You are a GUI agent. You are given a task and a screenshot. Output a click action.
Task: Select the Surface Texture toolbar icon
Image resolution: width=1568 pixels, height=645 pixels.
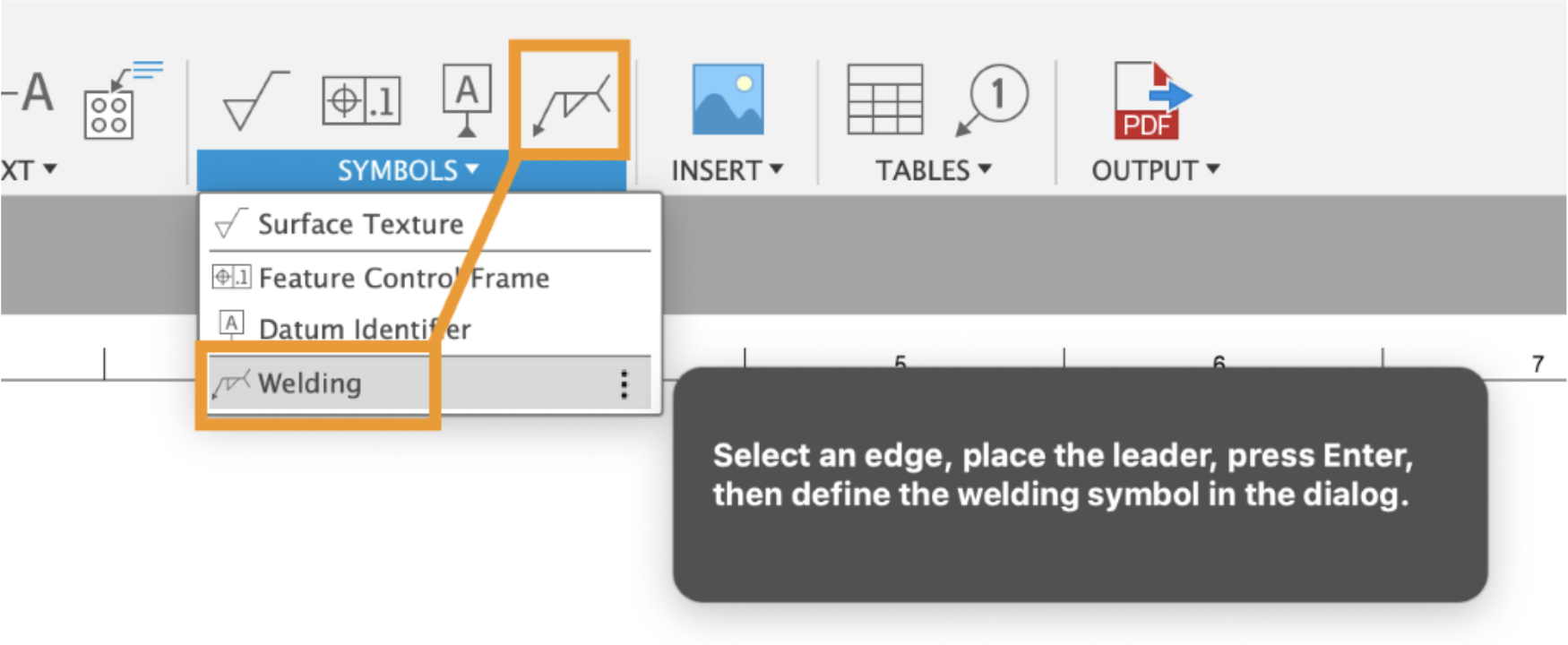coord(254,100)
